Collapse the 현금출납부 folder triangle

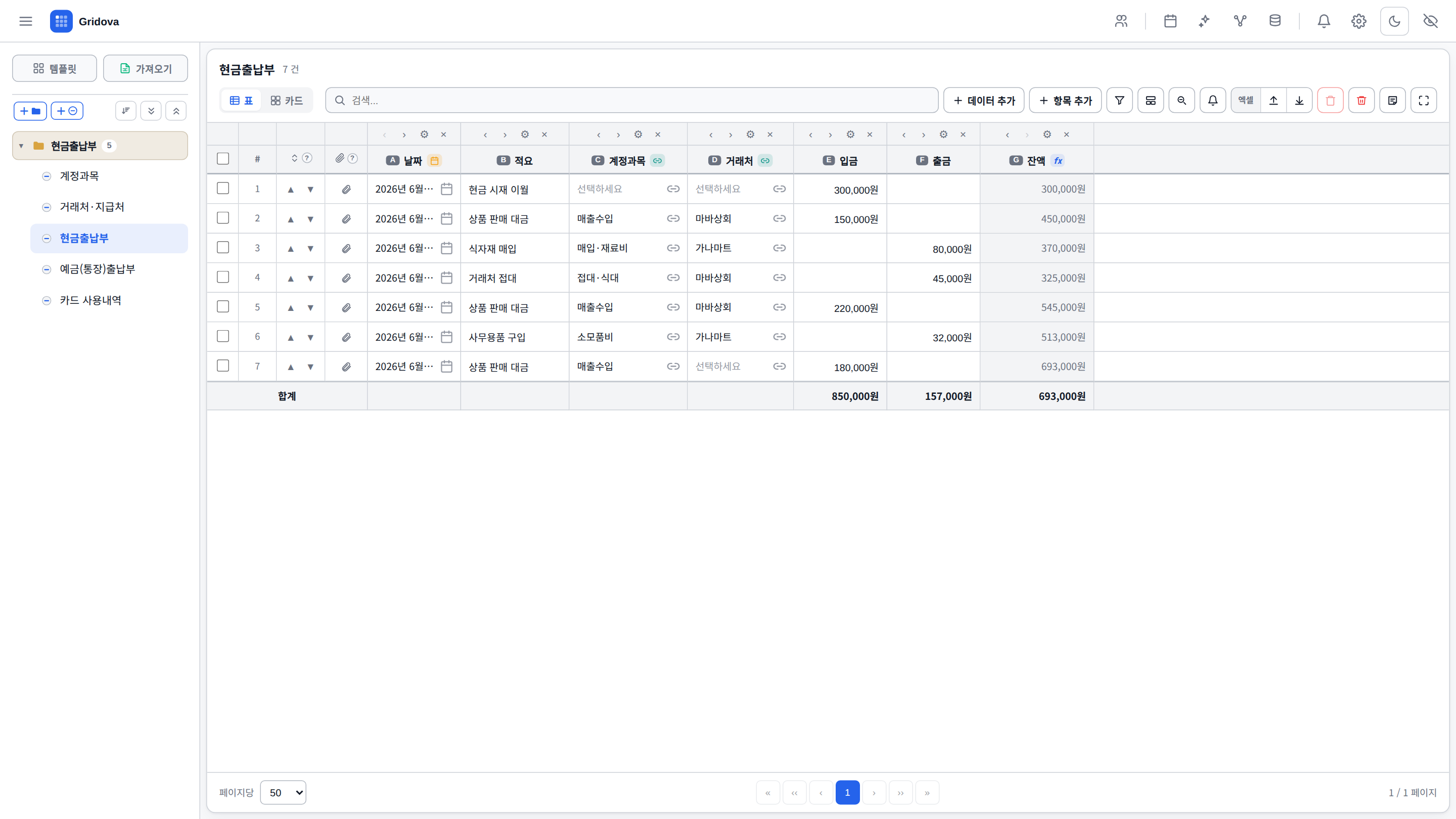point(21,146)
